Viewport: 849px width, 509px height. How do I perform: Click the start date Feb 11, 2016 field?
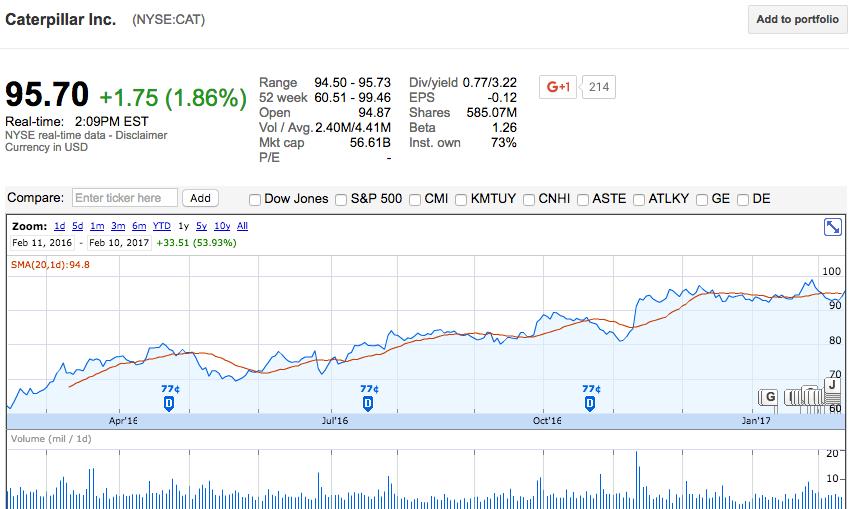[x=40, y=242]
